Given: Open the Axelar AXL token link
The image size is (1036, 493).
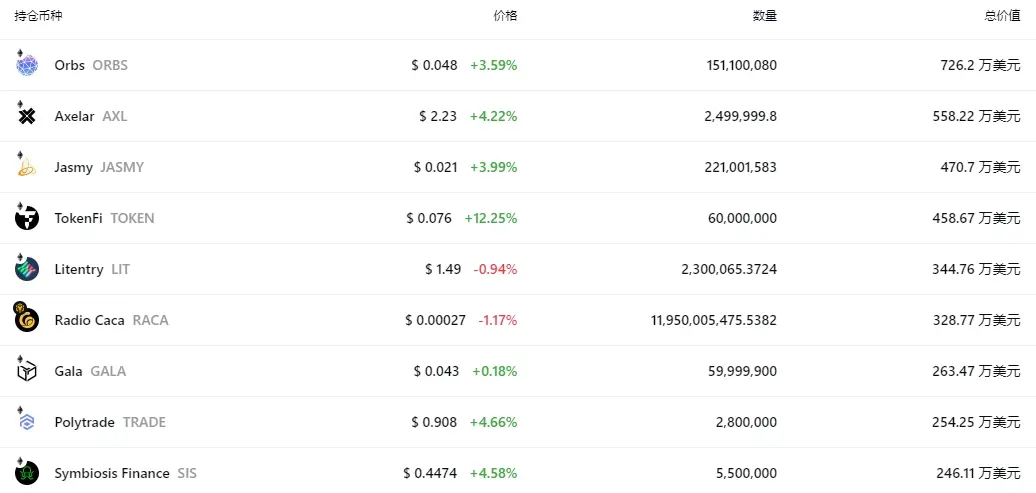Looking at the screenshot, I should pos(90,116).
